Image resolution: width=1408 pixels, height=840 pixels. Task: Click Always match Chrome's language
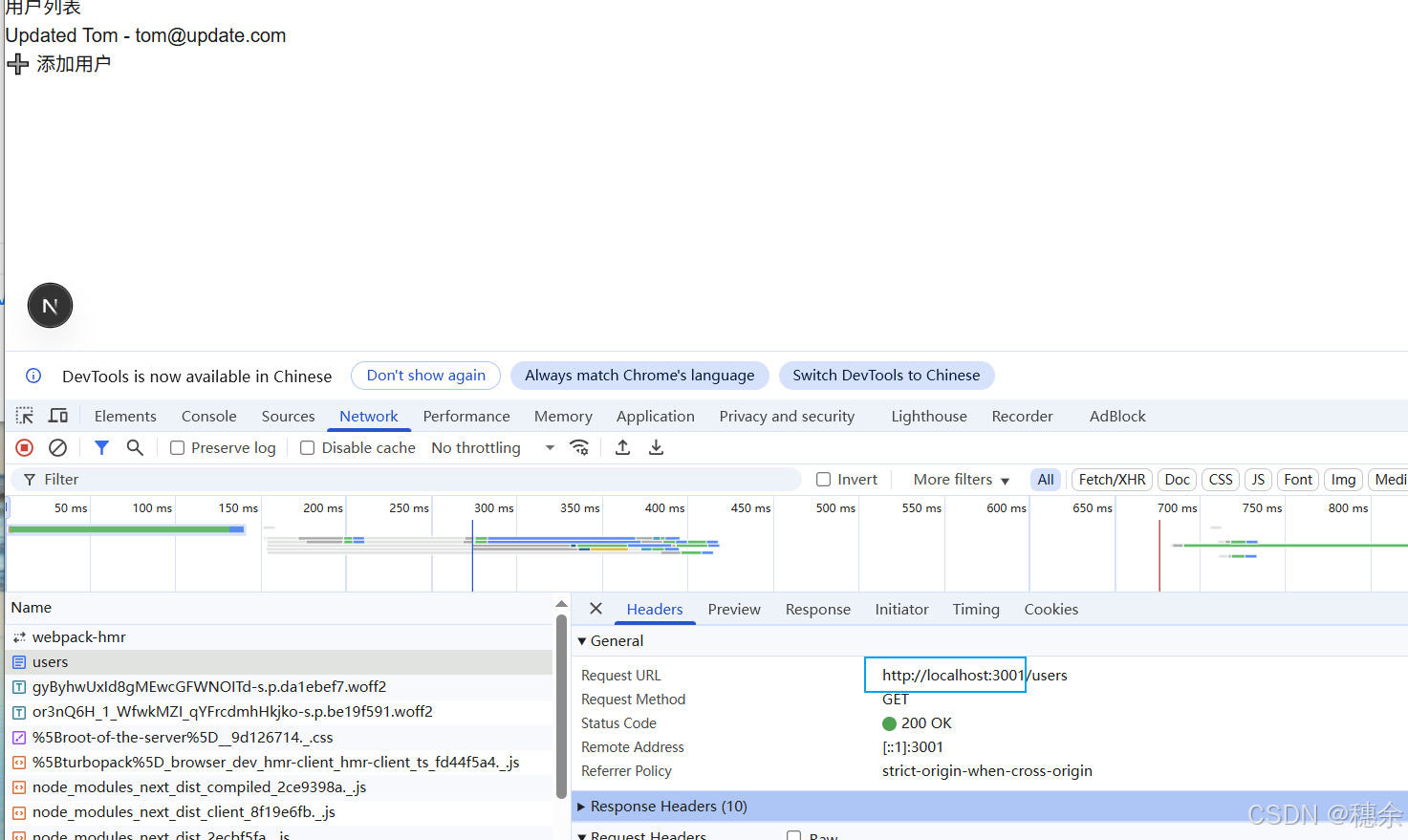[x=639, y=376]
